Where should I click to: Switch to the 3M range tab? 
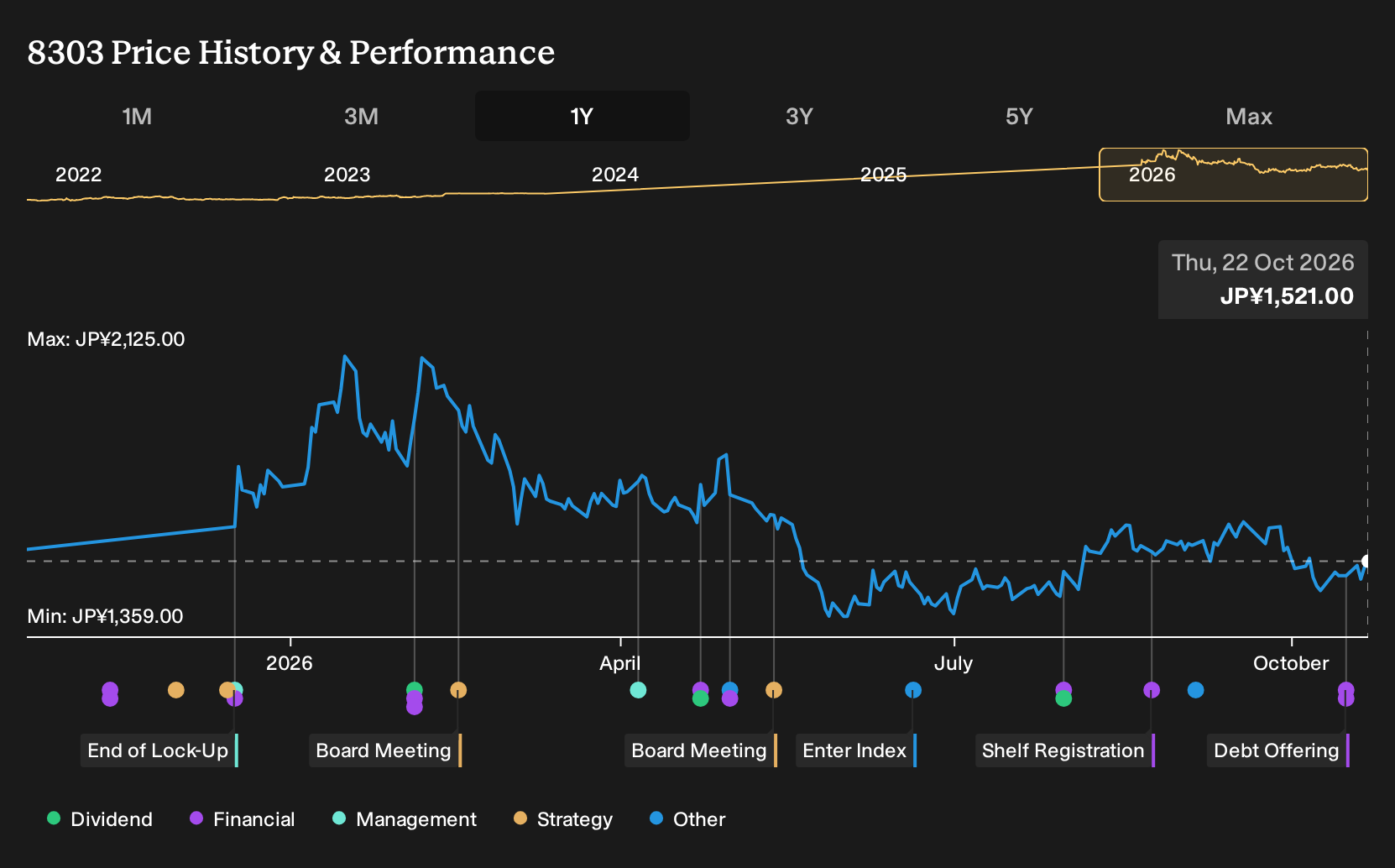[x=361, y=116]
